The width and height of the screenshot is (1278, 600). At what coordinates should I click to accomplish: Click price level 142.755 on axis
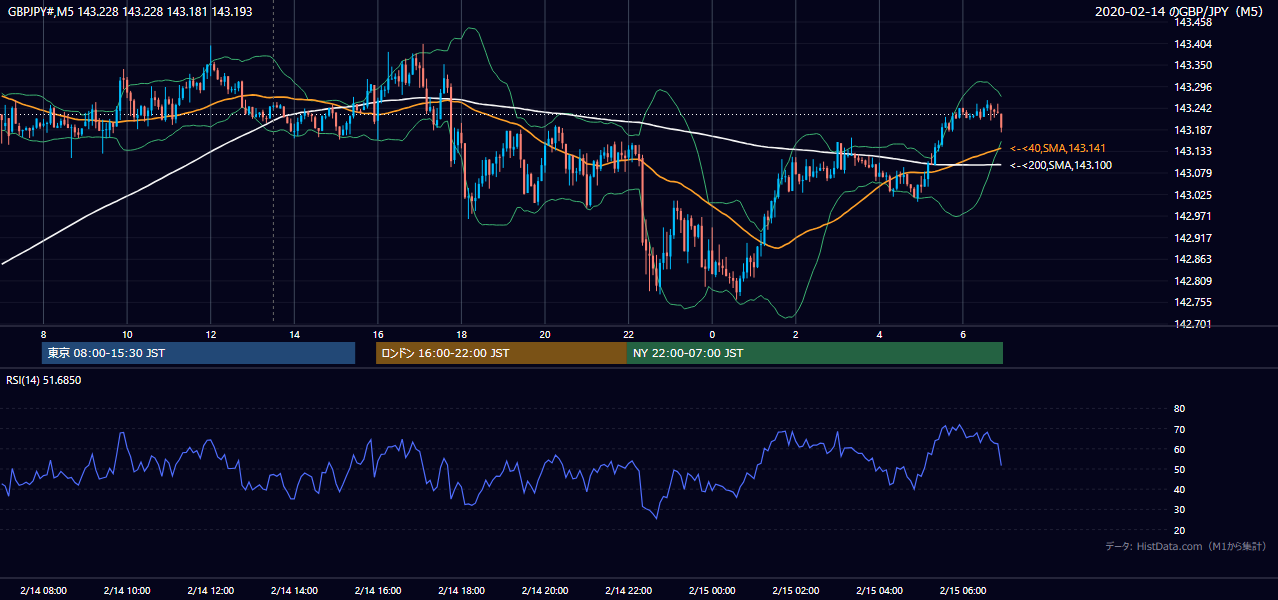click(x=1192, y=302)
